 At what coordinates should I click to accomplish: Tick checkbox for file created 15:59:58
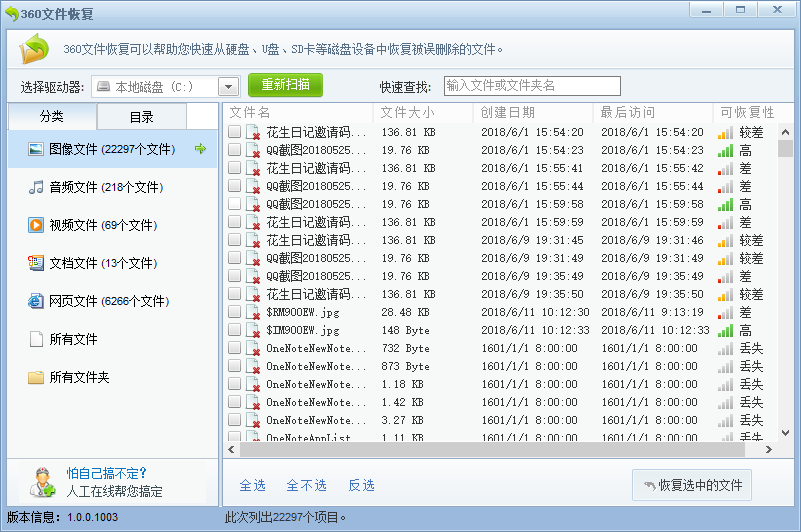[x=234, y=204]
